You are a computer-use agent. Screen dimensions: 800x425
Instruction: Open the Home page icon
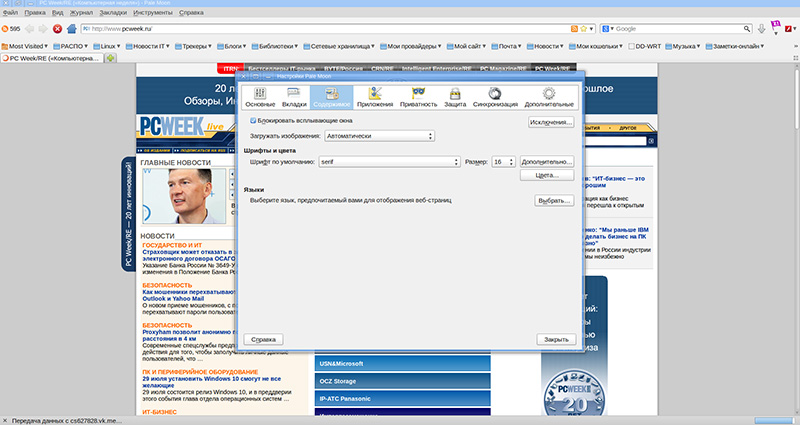click(72, 29)
